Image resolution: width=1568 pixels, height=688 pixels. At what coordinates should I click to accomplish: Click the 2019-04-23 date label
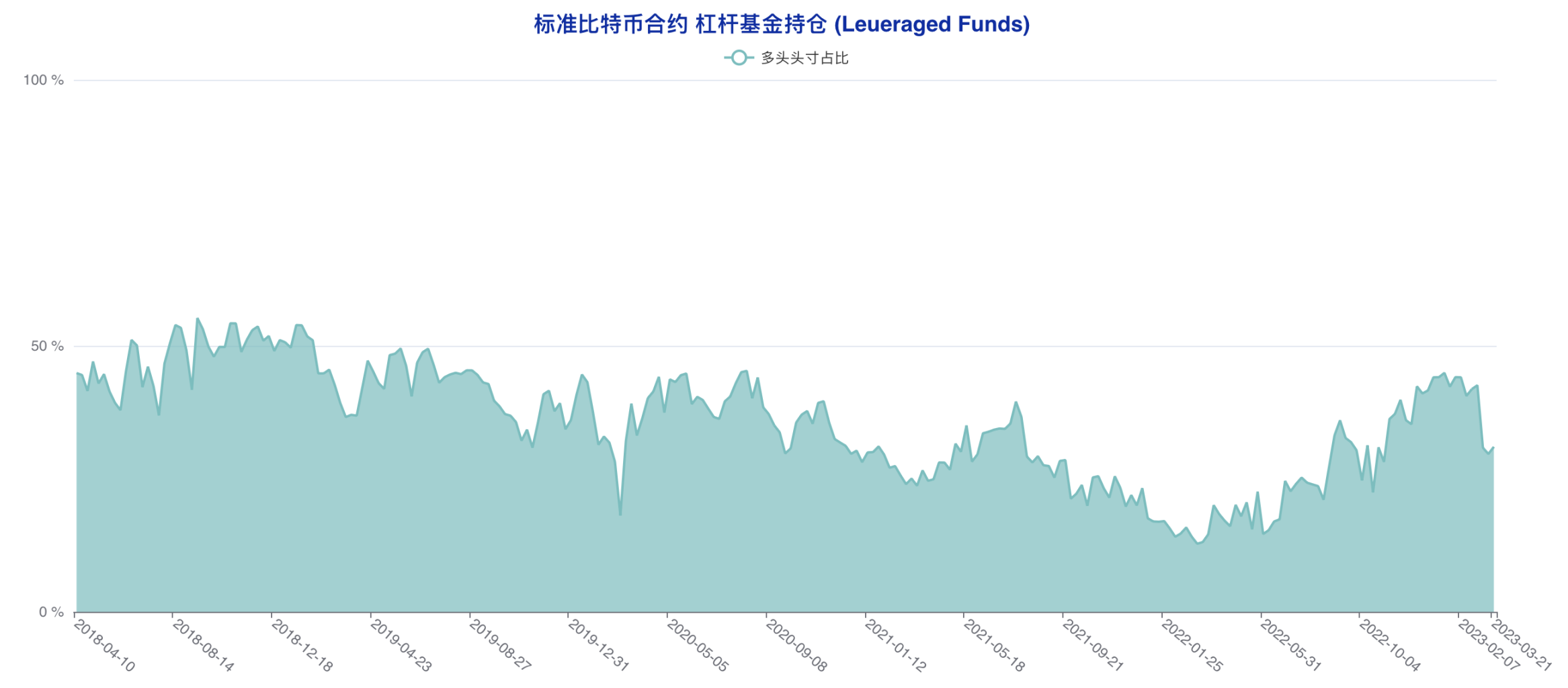click(x=401, y=645)
